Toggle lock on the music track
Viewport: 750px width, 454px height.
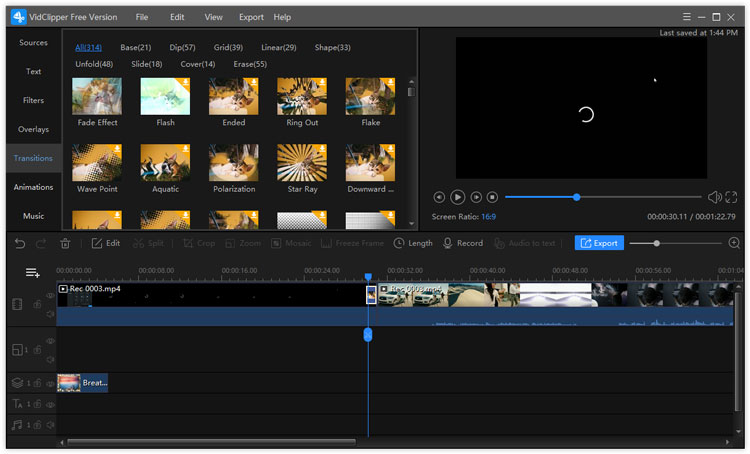click(x=37, y=425)
